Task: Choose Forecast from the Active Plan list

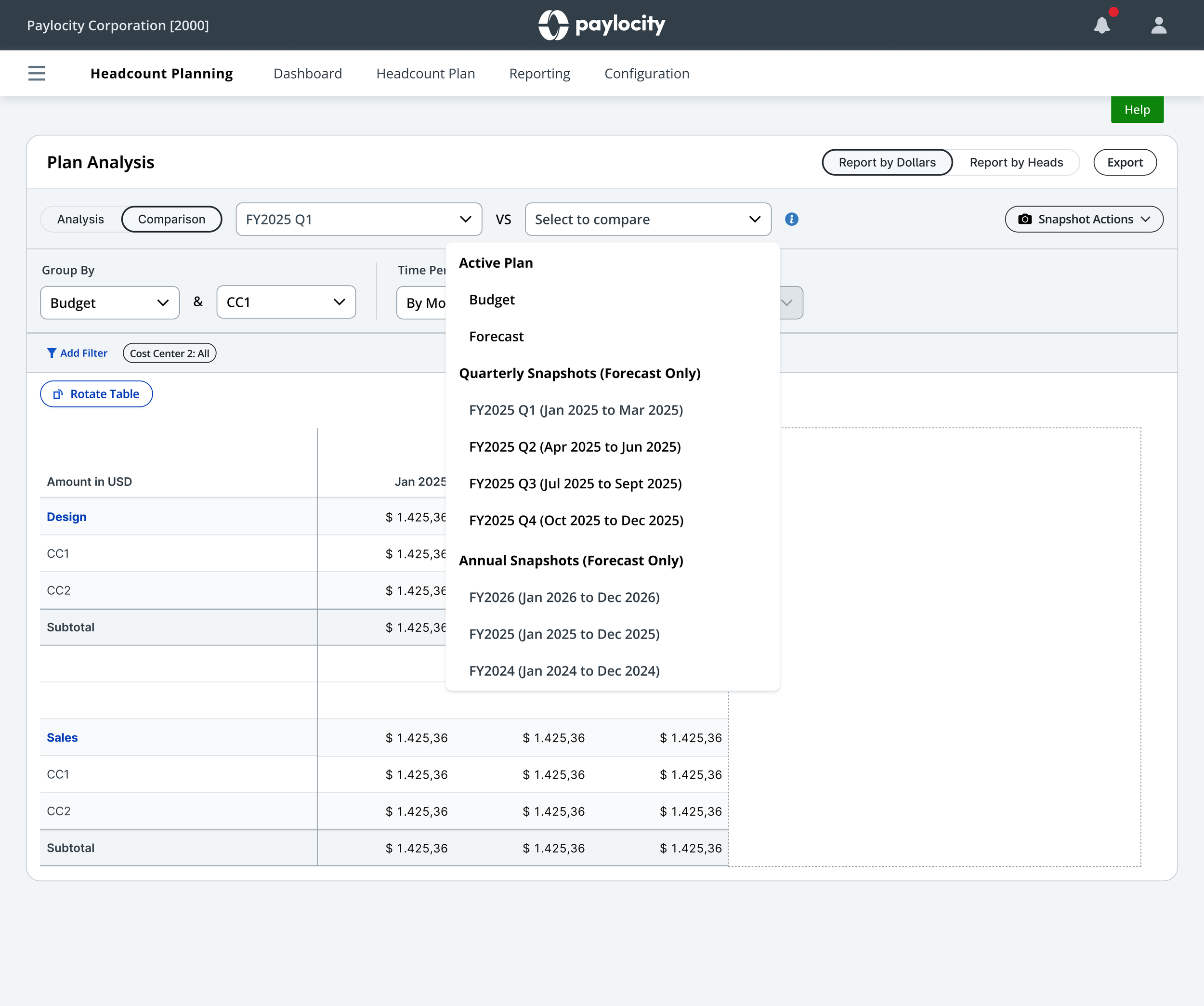Action: pos(496,337)
